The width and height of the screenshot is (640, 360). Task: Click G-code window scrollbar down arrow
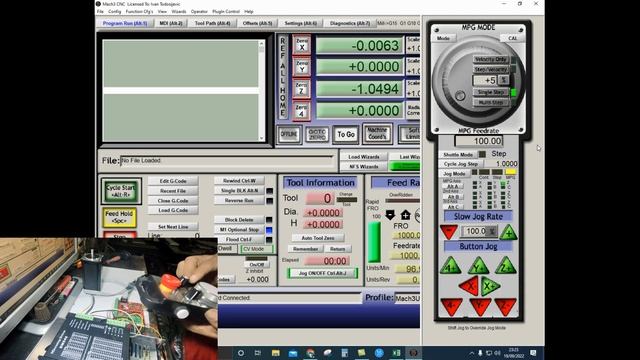pyautogui.click(x=262, y=138)
